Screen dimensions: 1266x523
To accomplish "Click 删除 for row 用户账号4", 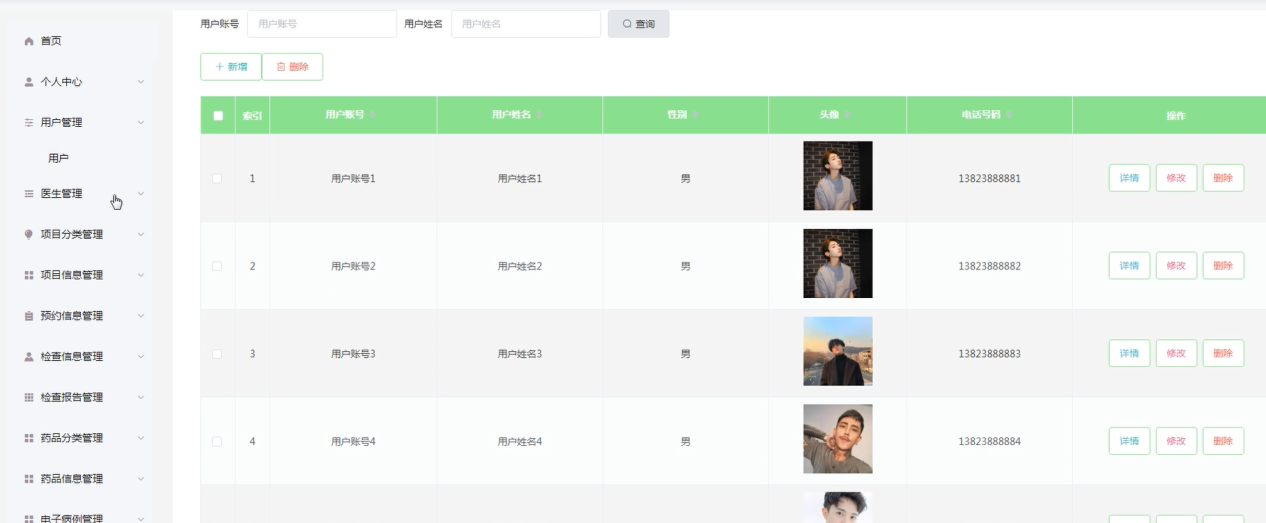I will coord(1223,441).
